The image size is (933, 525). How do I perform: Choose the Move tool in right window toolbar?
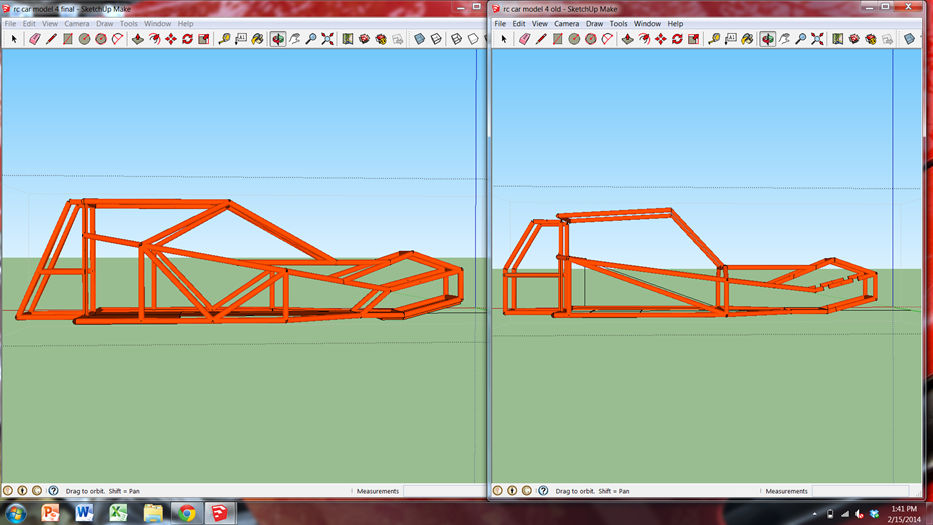[660, 39]
